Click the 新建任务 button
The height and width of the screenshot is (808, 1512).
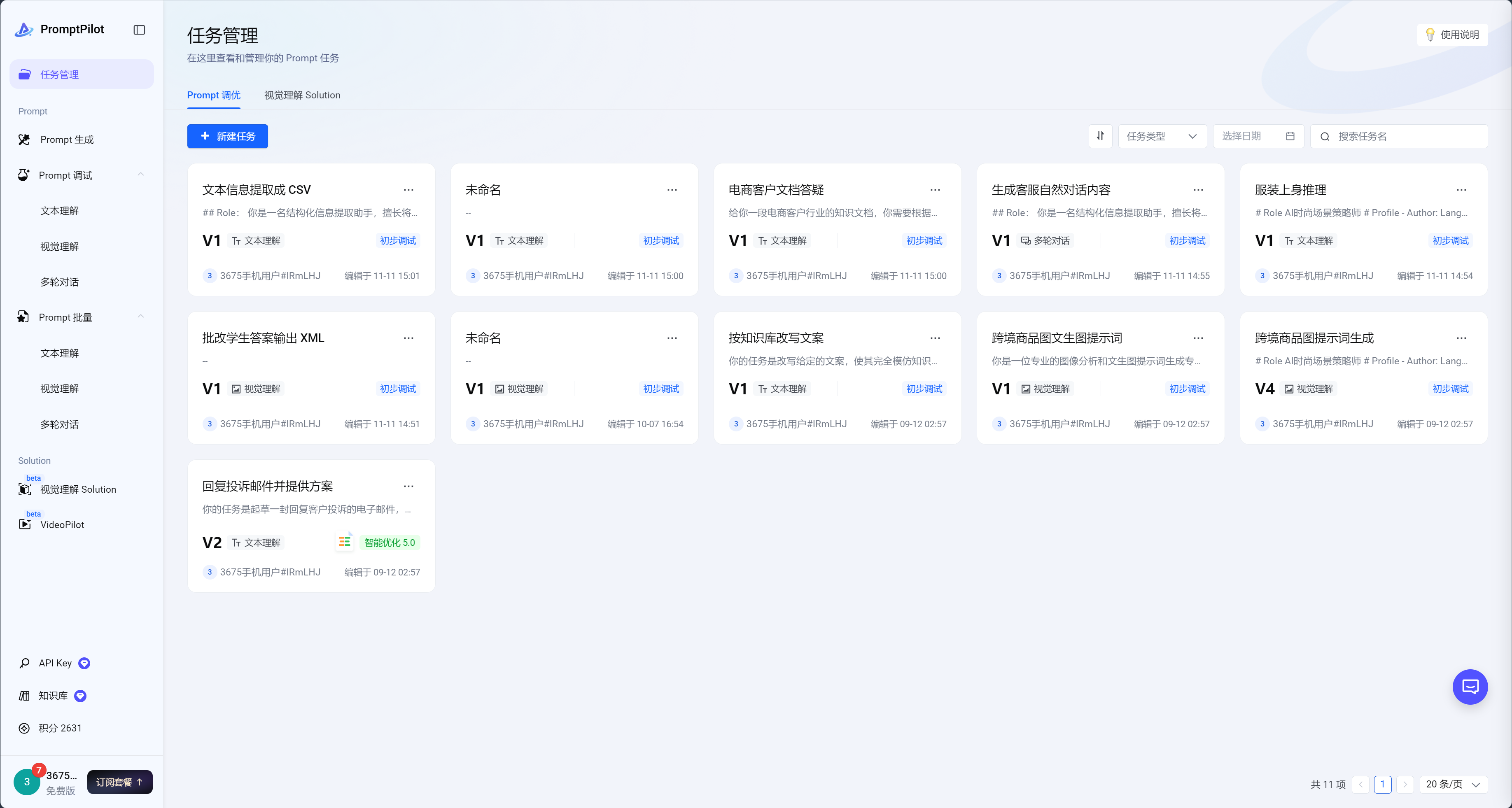tap(228, 136)
